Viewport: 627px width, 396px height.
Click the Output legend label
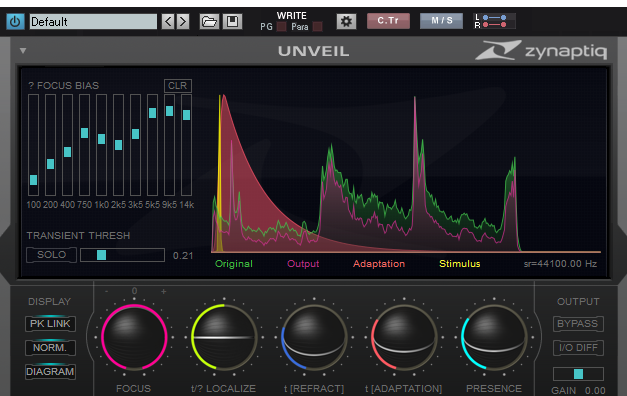coord(303,264)
